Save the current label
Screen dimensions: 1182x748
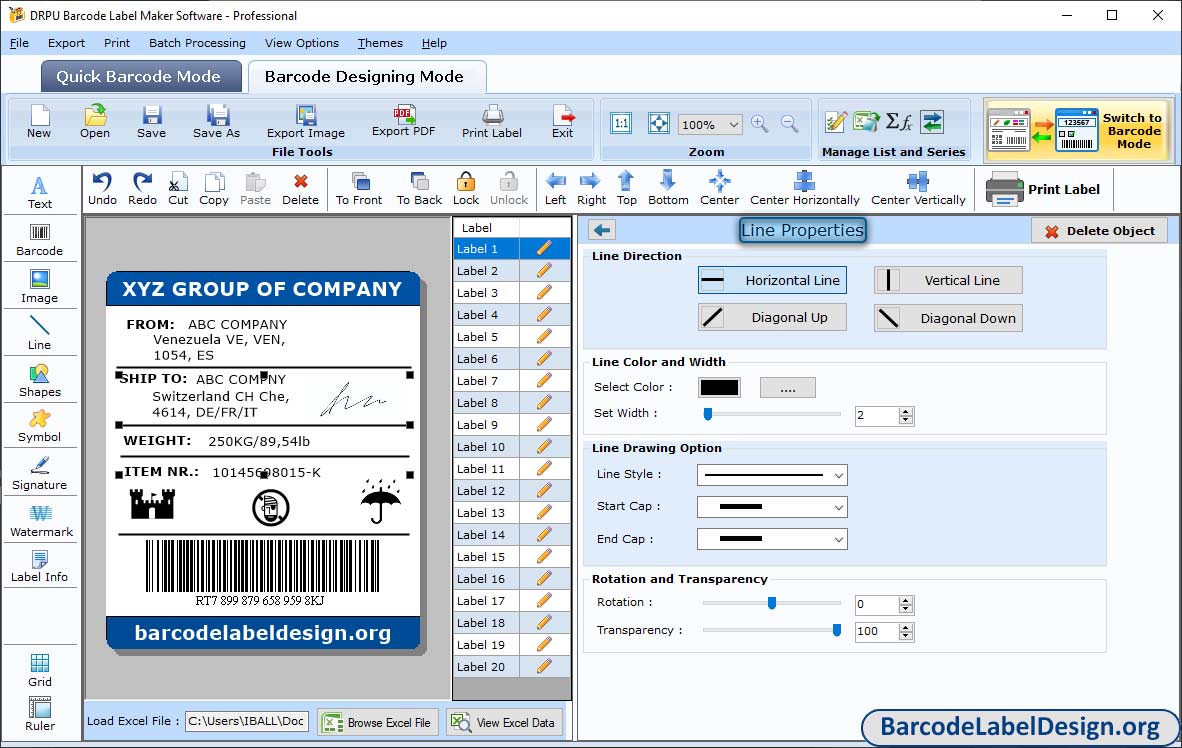tap(152, 122)
